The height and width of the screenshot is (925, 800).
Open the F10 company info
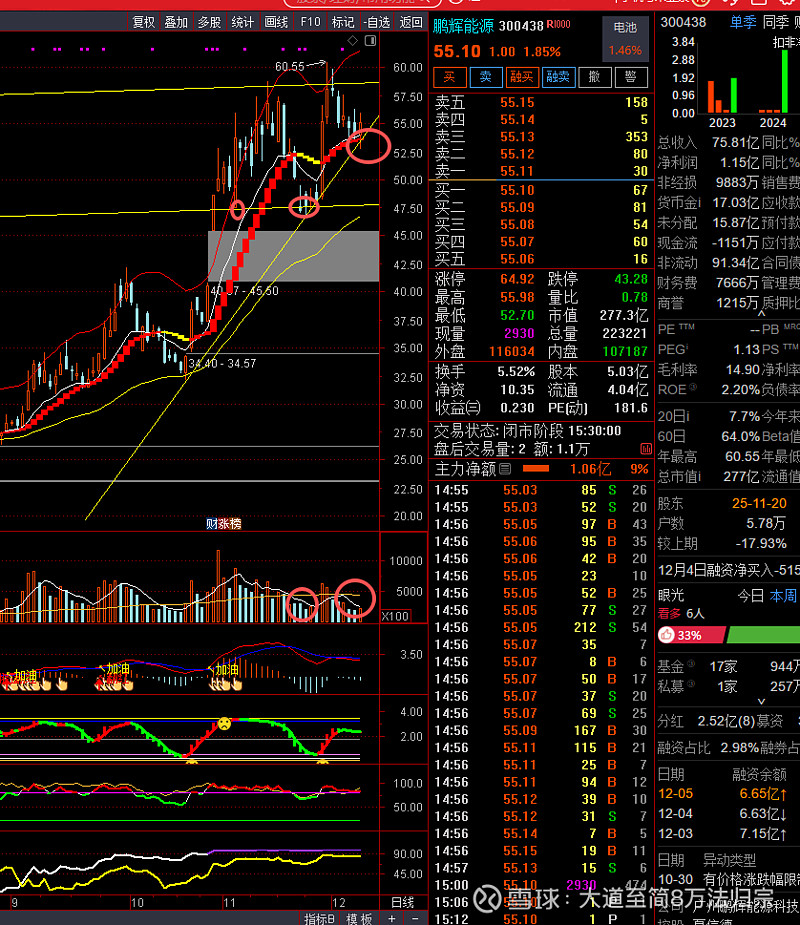[310, 22]
